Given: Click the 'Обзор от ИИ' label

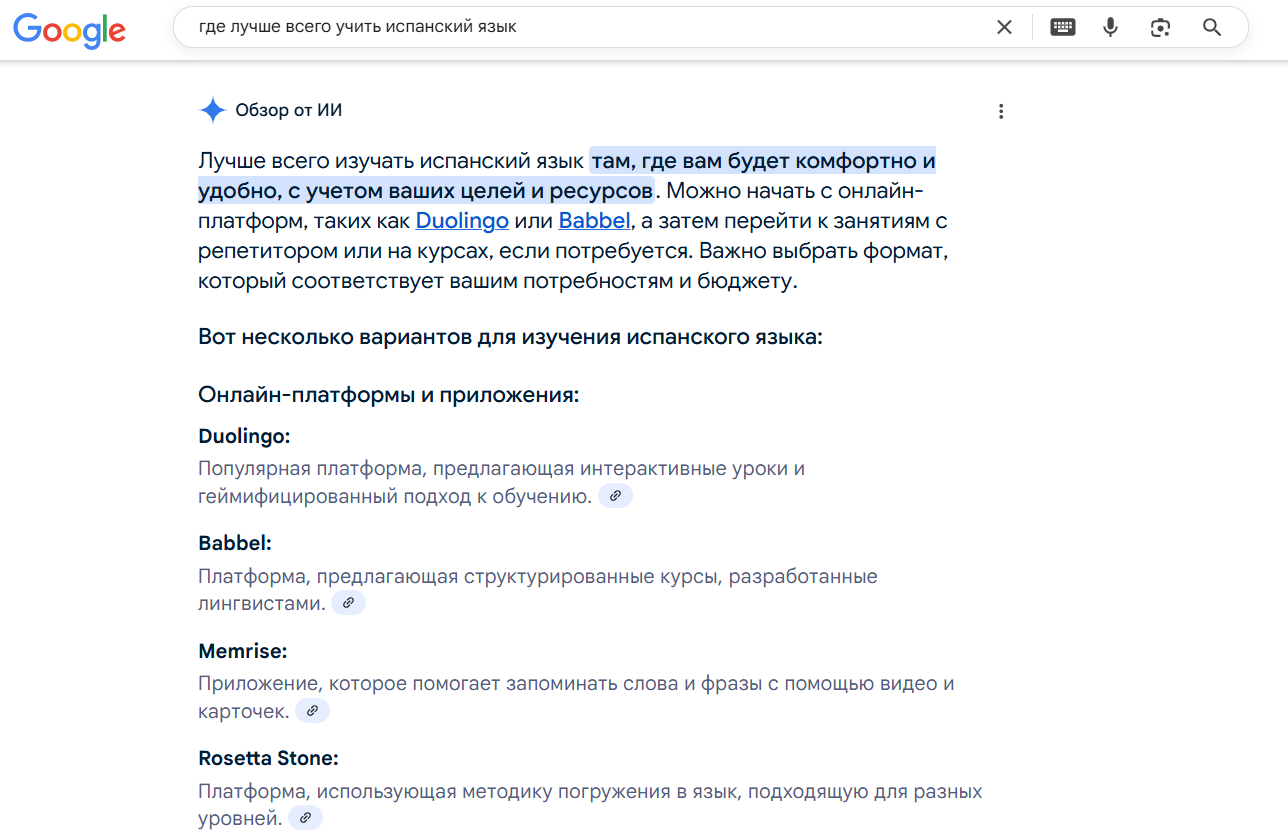Looking at the screenshot, I should 288,110.
